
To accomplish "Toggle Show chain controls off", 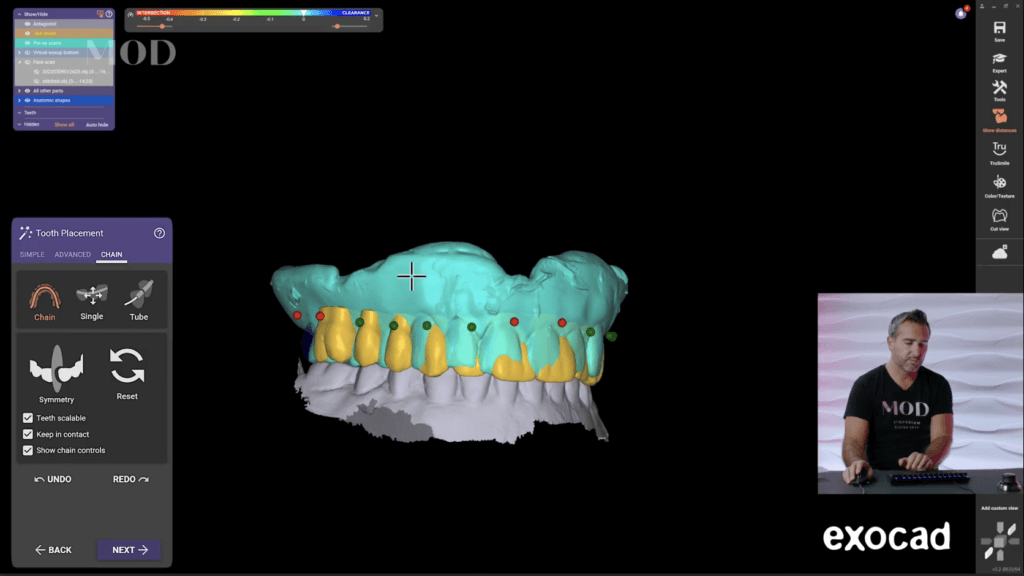I will [x=27, y=450].
